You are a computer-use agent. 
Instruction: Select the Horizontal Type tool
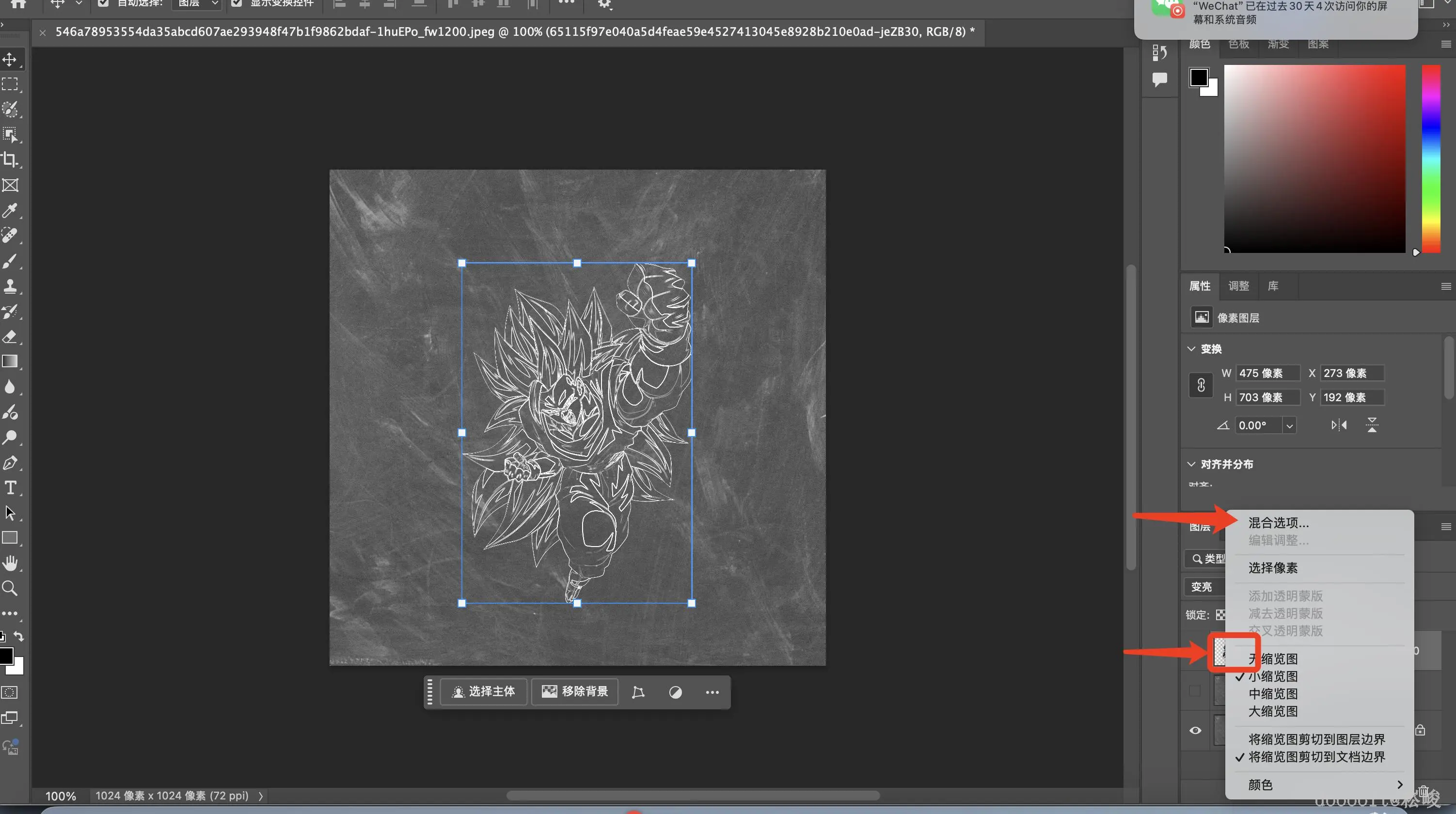10,487
